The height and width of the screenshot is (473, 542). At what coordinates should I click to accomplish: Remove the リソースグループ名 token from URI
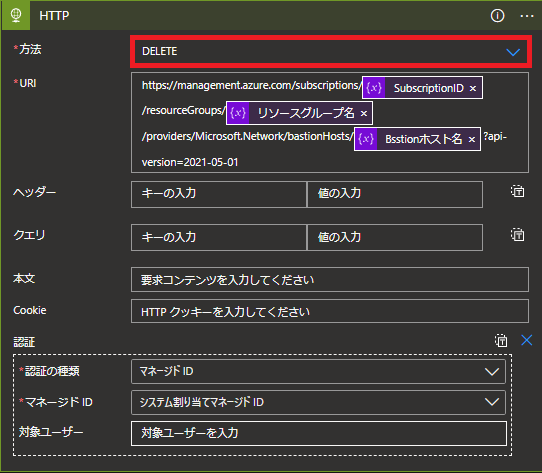point(363,113)
